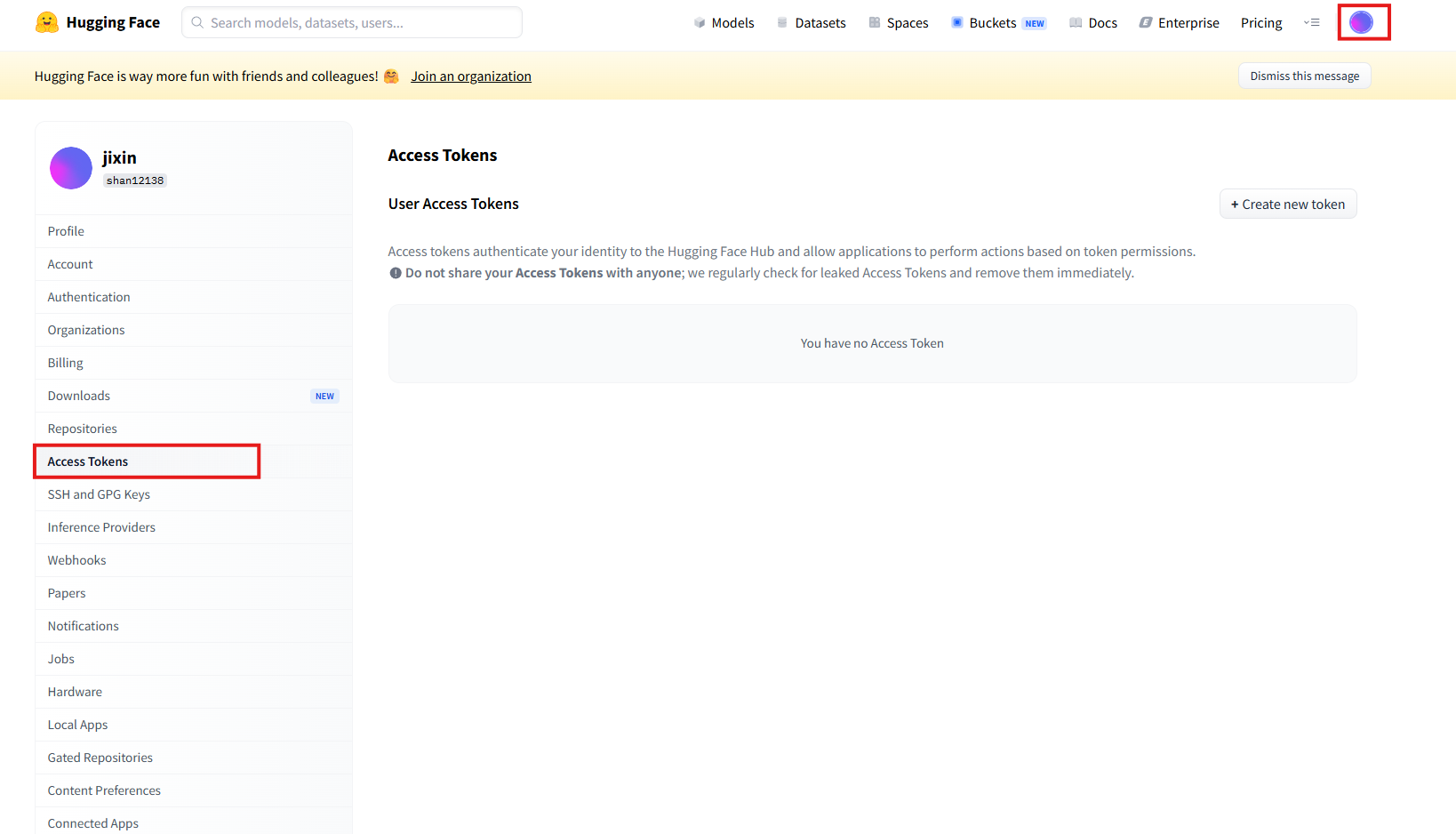
Task: Follow the Join an organization link
Action: (x=471, y=76)
